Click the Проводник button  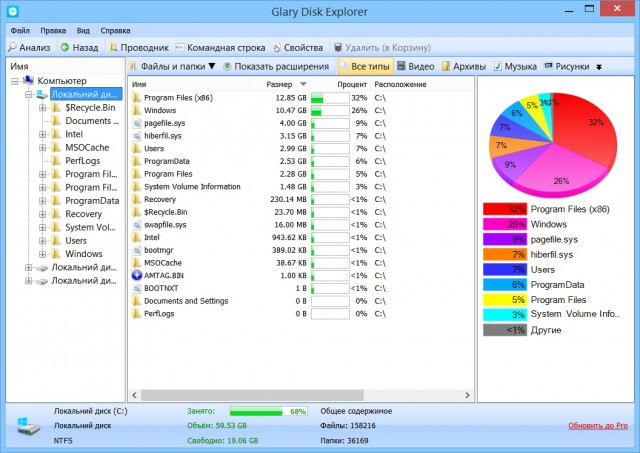tap(139, 48)
